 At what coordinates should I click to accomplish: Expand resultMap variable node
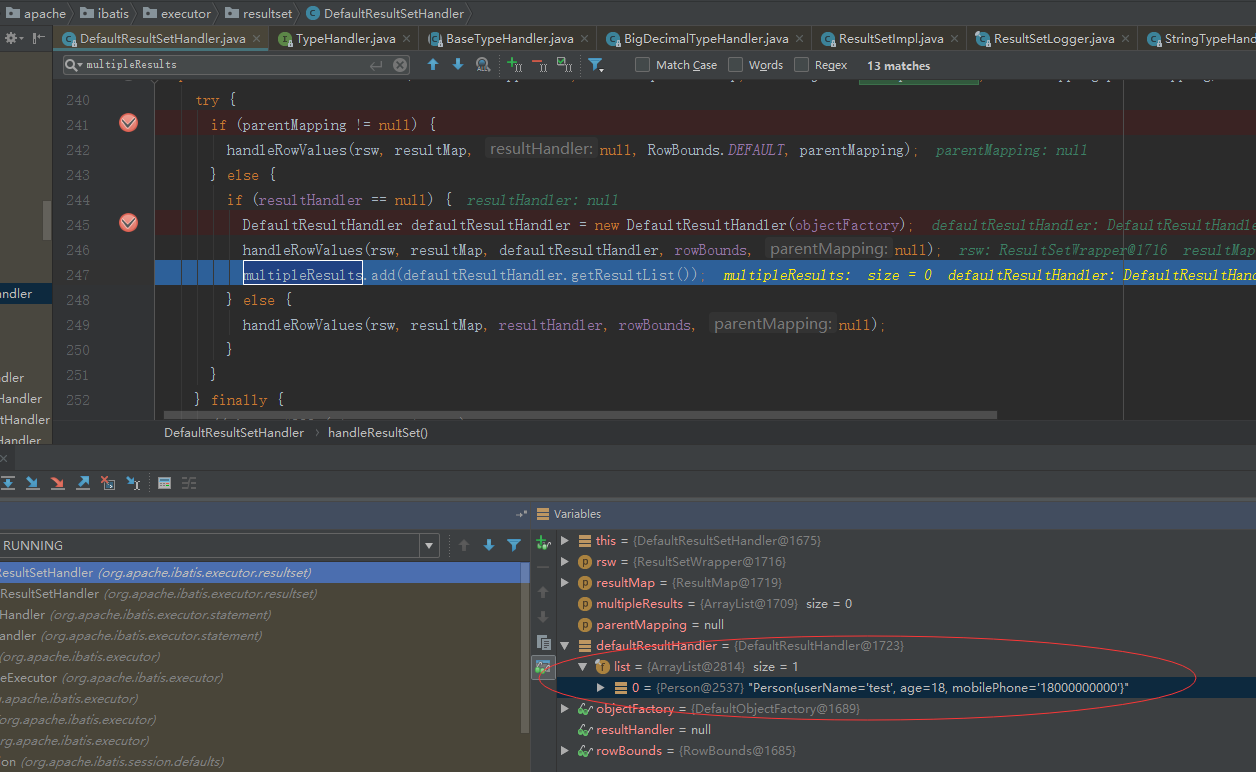(565, 583)
